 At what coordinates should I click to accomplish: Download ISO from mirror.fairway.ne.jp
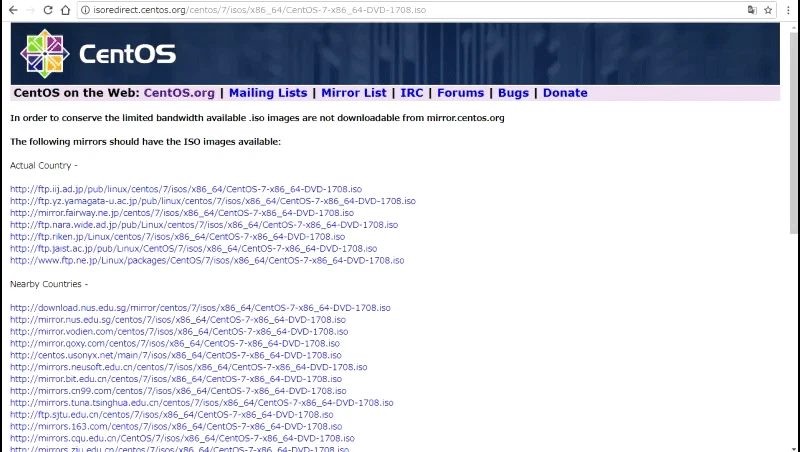click(x=182, y=213)
